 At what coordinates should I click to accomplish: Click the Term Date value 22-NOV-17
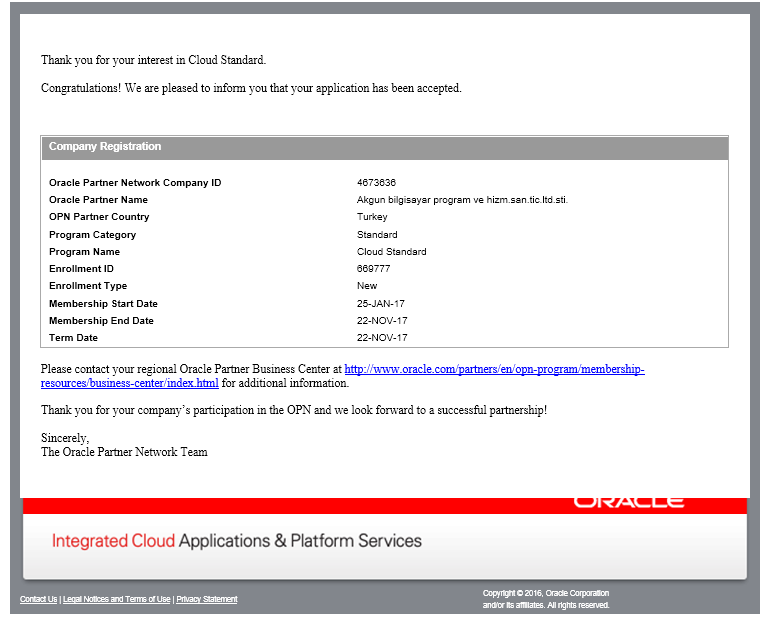382,338
